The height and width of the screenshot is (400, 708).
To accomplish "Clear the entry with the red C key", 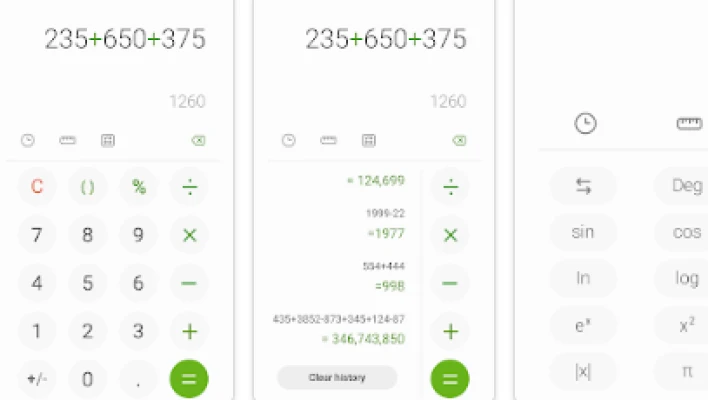I will [x=37, y=186].
